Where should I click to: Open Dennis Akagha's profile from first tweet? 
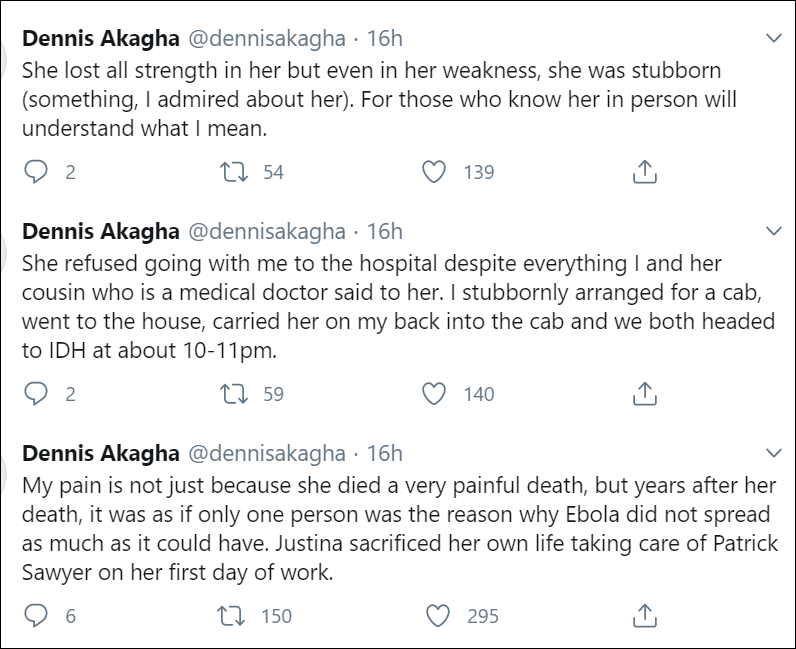[100, 38]
